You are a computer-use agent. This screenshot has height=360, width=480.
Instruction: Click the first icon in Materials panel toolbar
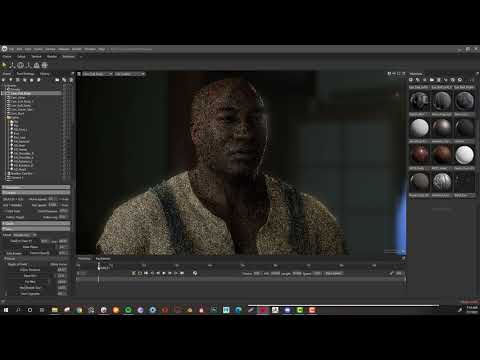point(411,80)
